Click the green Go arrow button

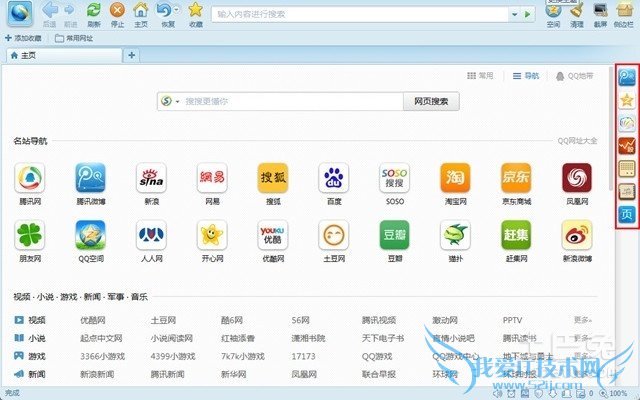[x=528, y=14]
